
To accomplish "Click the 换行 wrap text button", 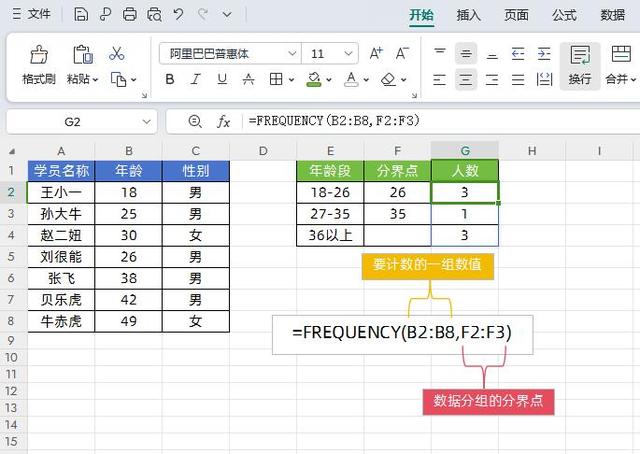I will (580, 66).
